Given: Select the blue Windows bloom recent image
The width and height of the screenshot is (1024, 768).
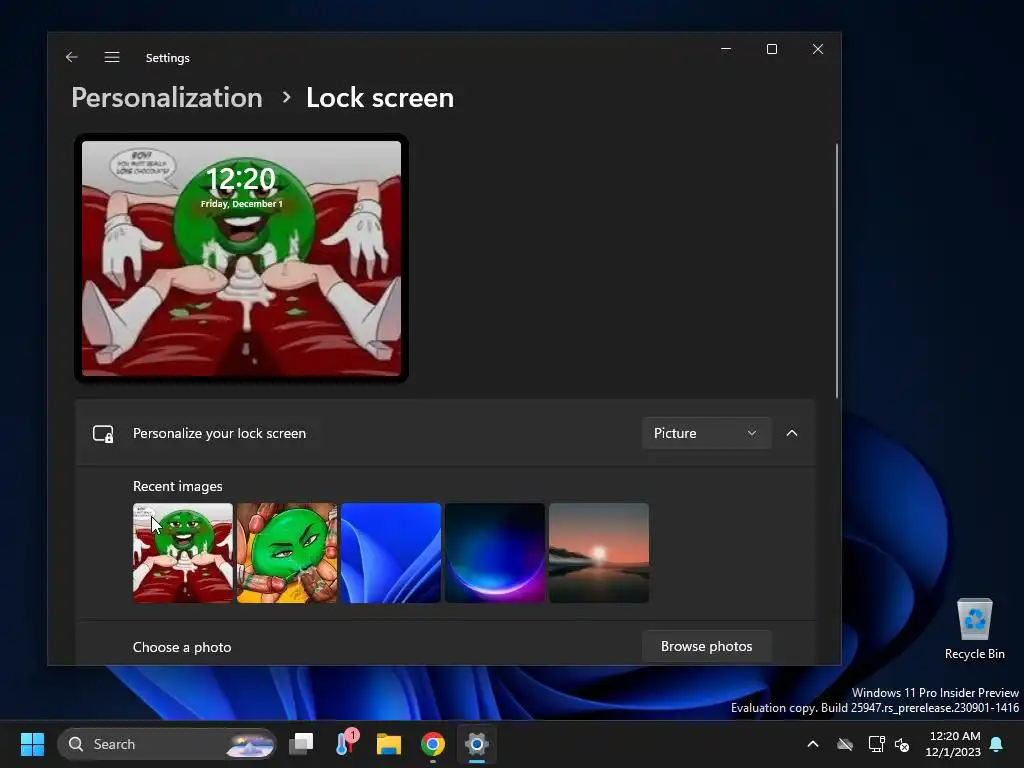Looking at the screenshot, I should 391,552.
